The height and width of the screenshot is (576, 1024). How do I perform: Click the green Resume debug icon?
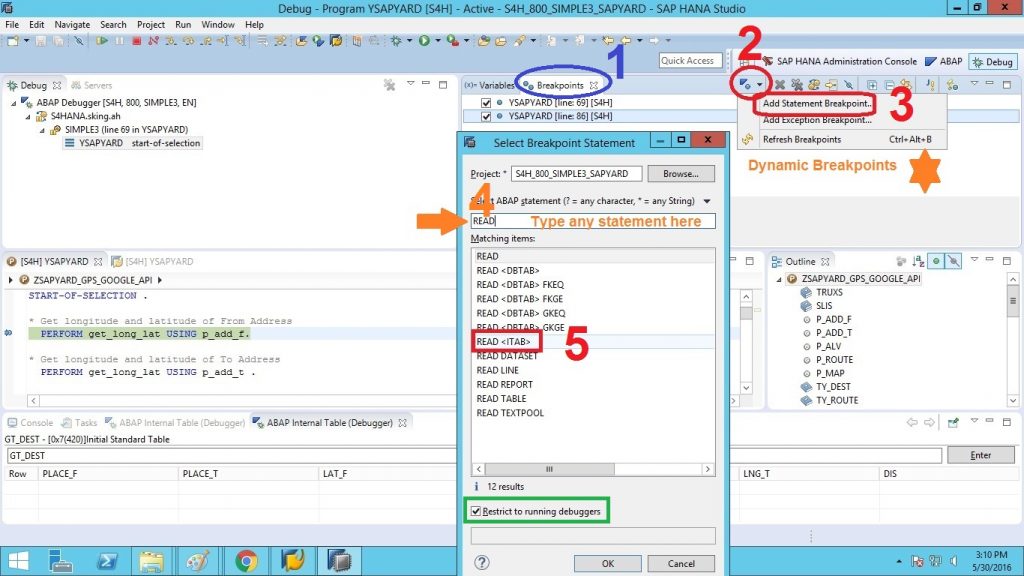103,40
